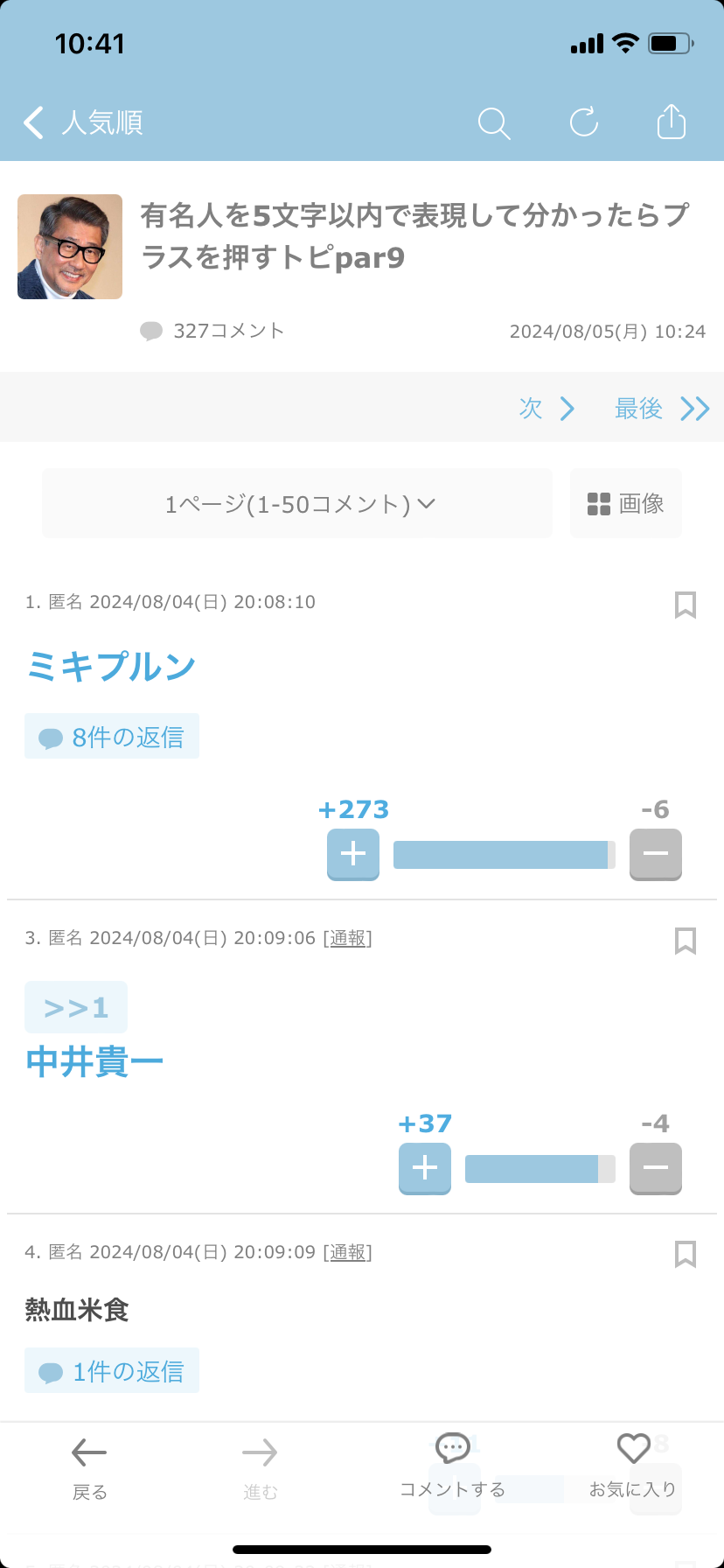Open the topic thumbnail photo
This screenshot has height=1568, width=724.
click(70, 247)
